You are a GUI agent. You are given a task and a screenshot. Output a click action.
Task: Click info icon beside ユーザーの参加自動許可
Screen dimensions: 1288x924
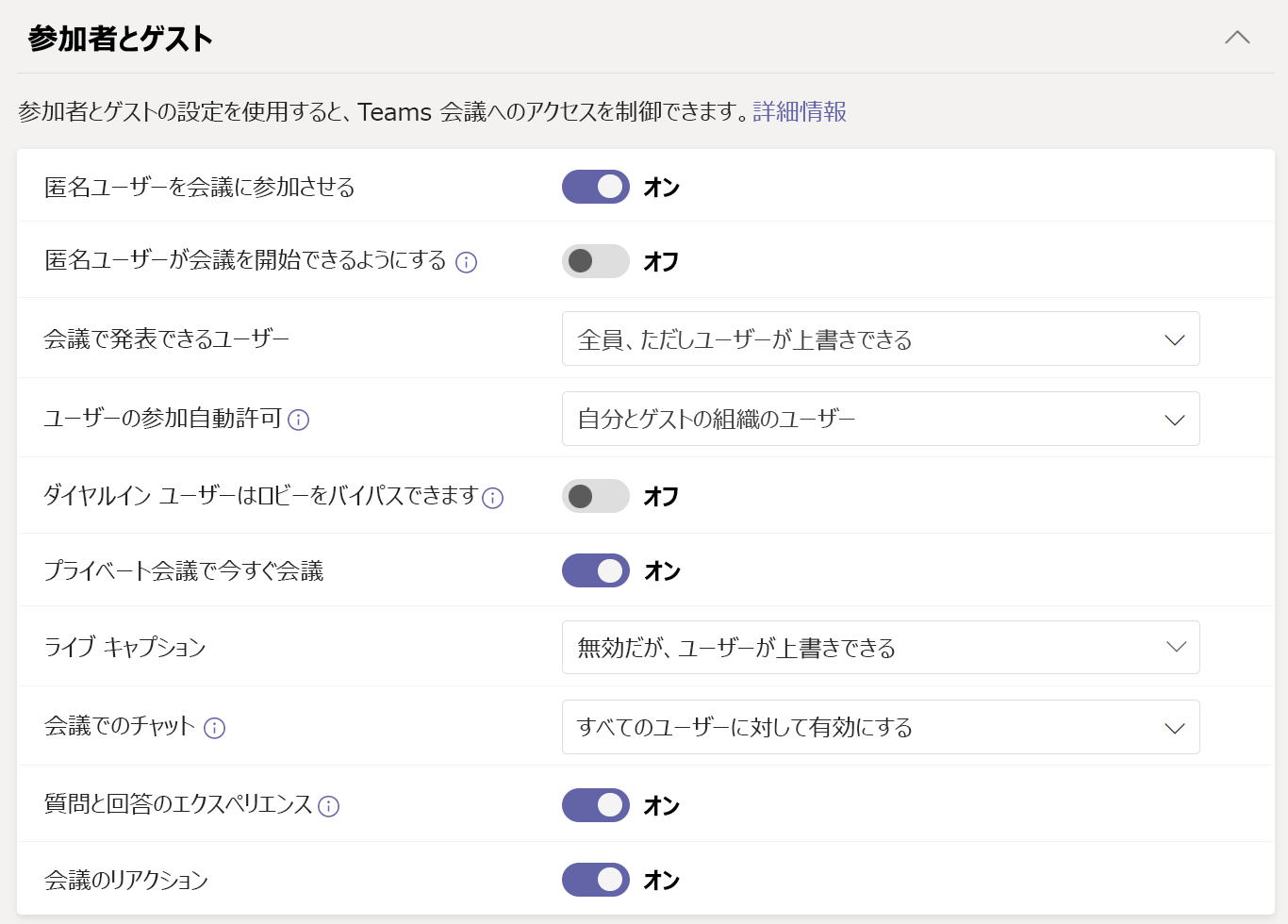(x=299, y=420)
